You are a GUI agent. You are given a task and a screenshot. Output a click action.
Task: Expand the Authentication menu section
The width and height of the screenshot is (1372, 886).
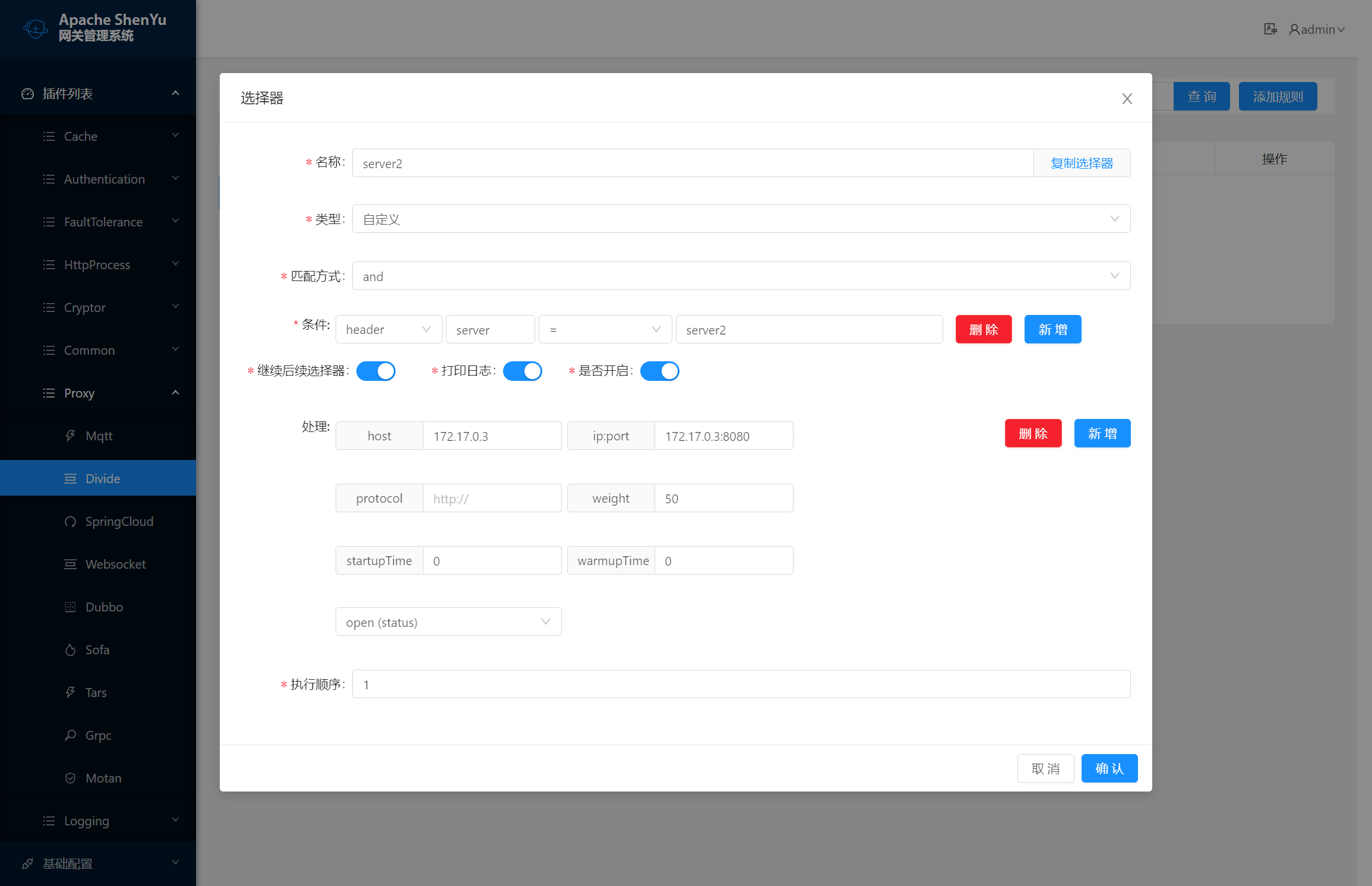(x=104, y=179)
